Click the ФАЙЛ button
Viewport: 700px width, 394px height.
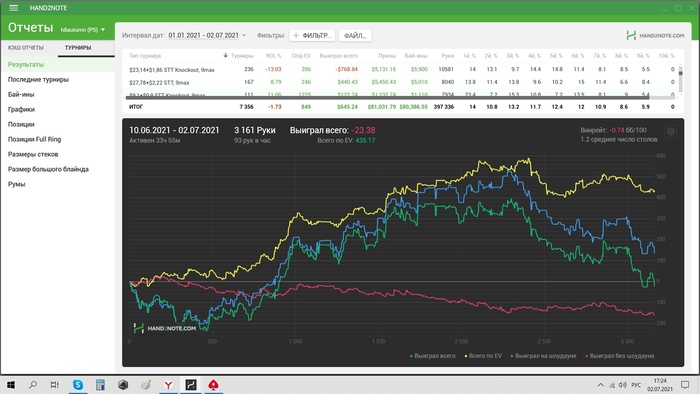coord(355,35)
